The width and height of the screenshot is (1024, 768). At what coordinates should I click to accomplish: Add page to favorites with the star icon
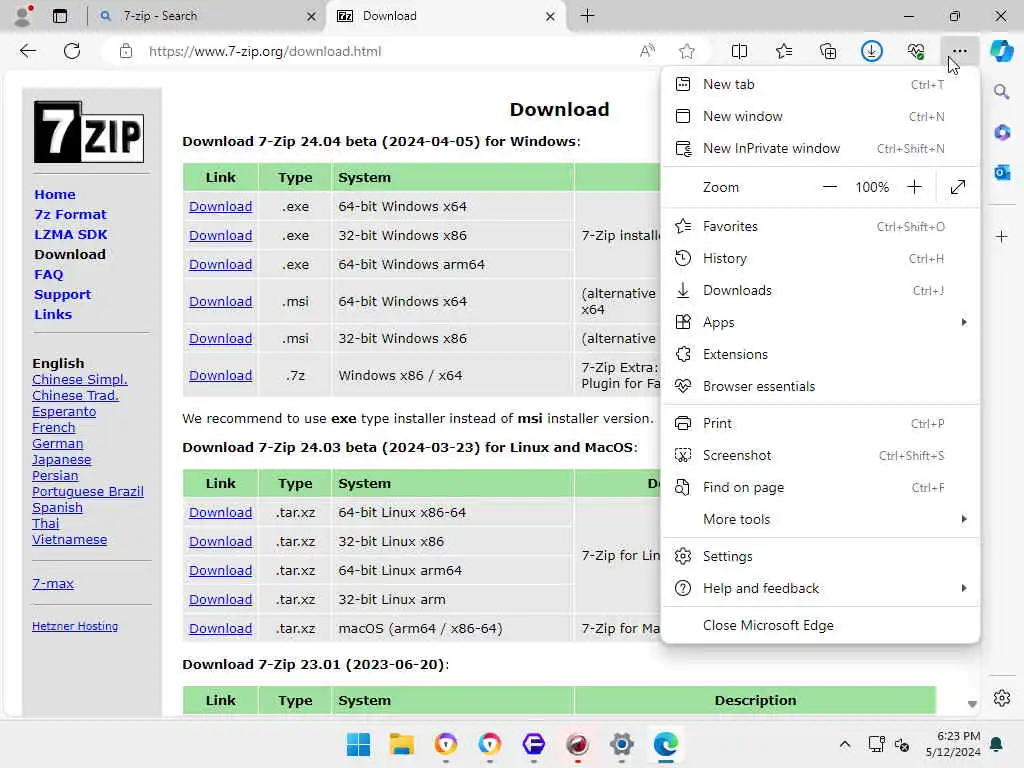[687, 51]
